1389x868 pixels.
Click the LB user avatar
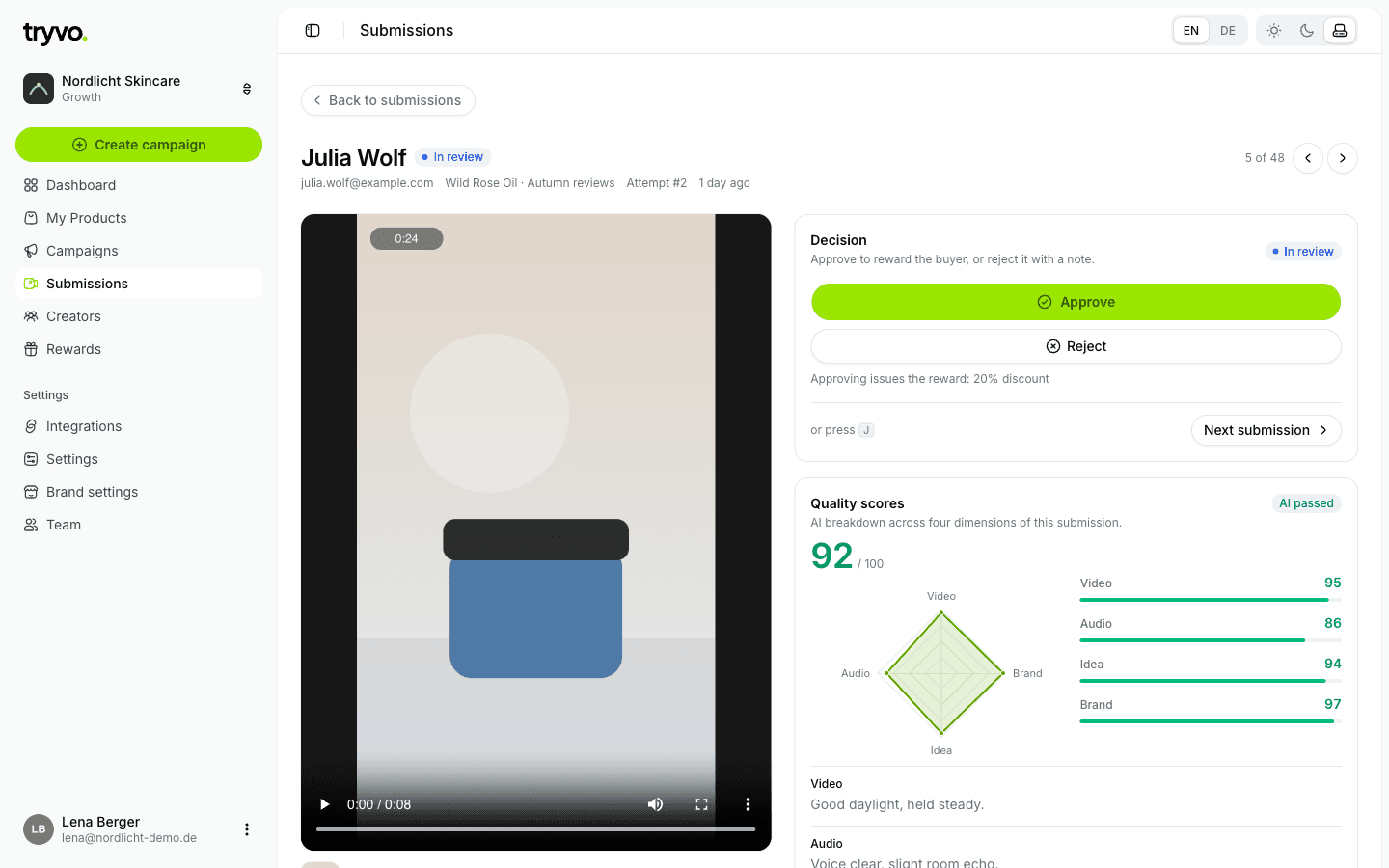pos(39,829)
